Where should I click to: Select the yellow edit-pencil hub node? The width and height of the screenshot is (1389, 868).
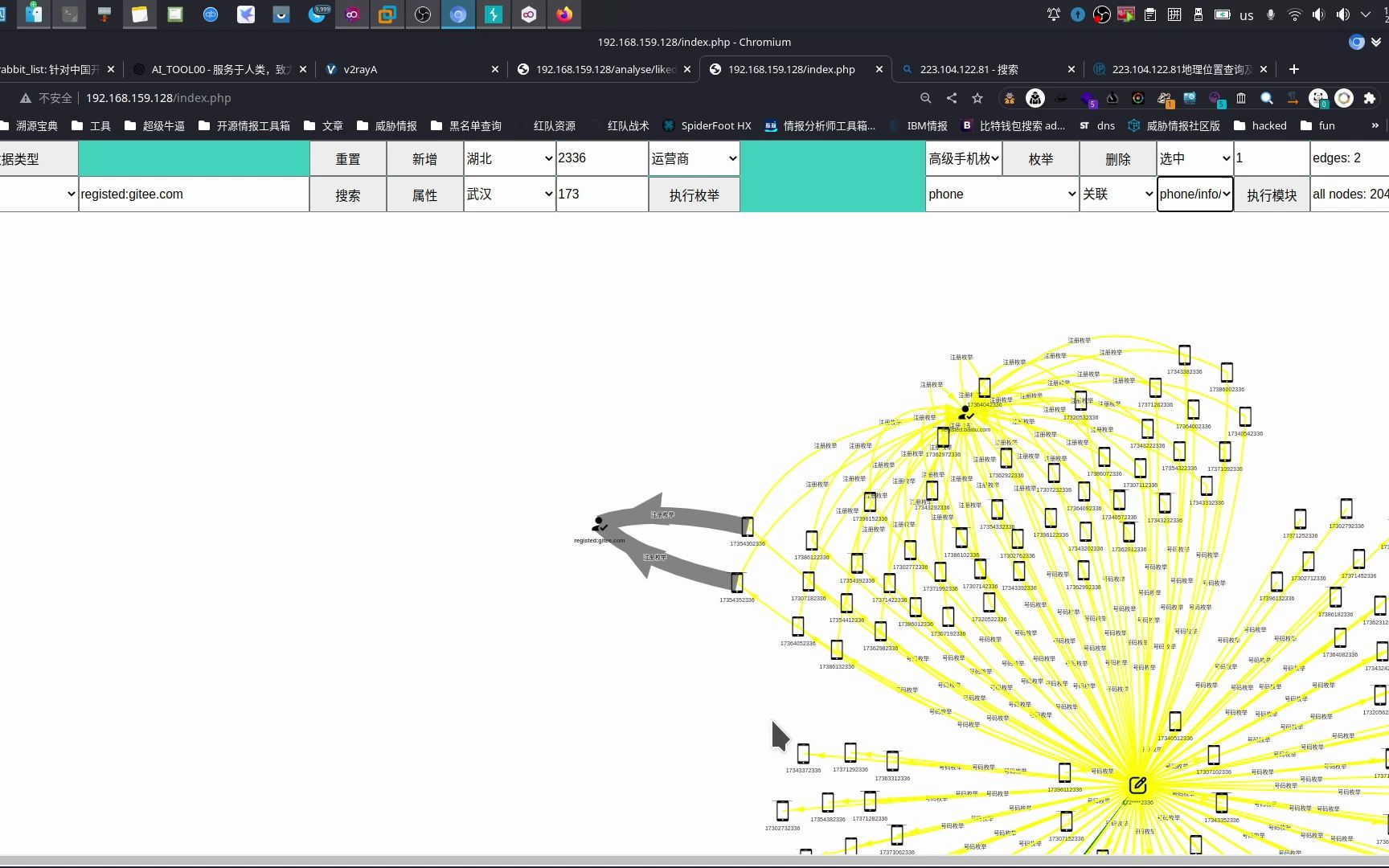click(1137, 785)
